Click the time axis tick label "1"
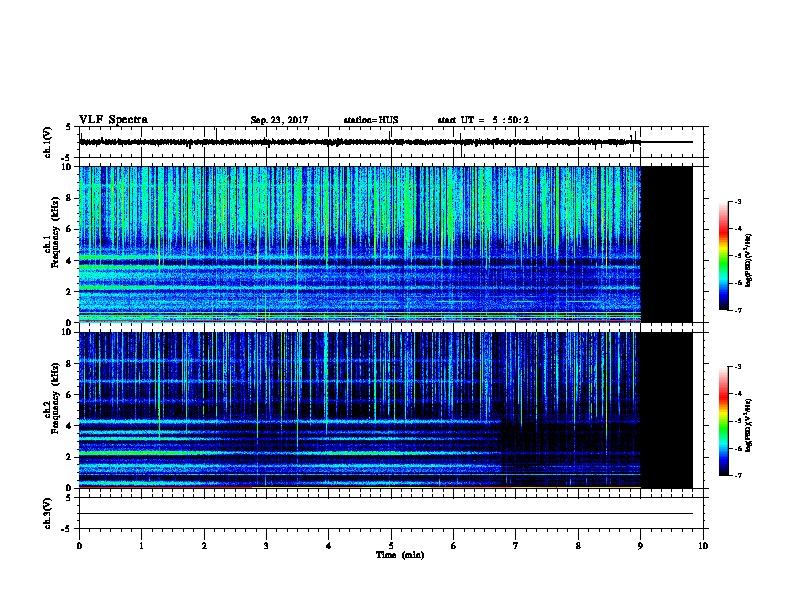The width and height of the screenshot is (792, 612). (x=141, y=546)
